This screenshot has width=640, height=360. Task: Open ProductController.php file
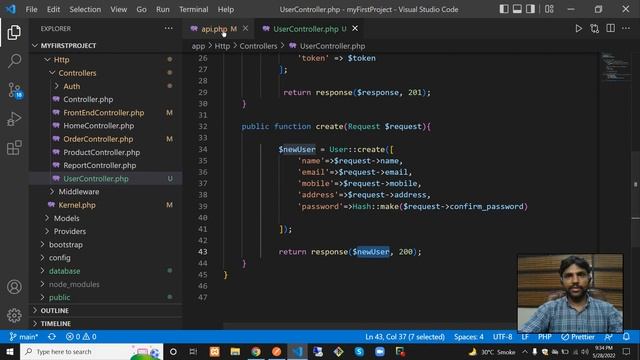(x=106, y=152)
